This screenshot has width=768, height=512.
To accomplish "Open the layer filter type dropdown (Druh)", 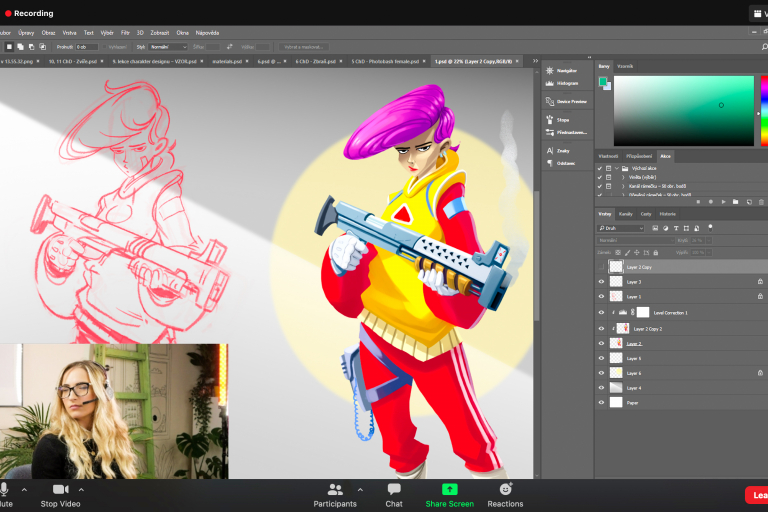I will [x=622, y=228].
